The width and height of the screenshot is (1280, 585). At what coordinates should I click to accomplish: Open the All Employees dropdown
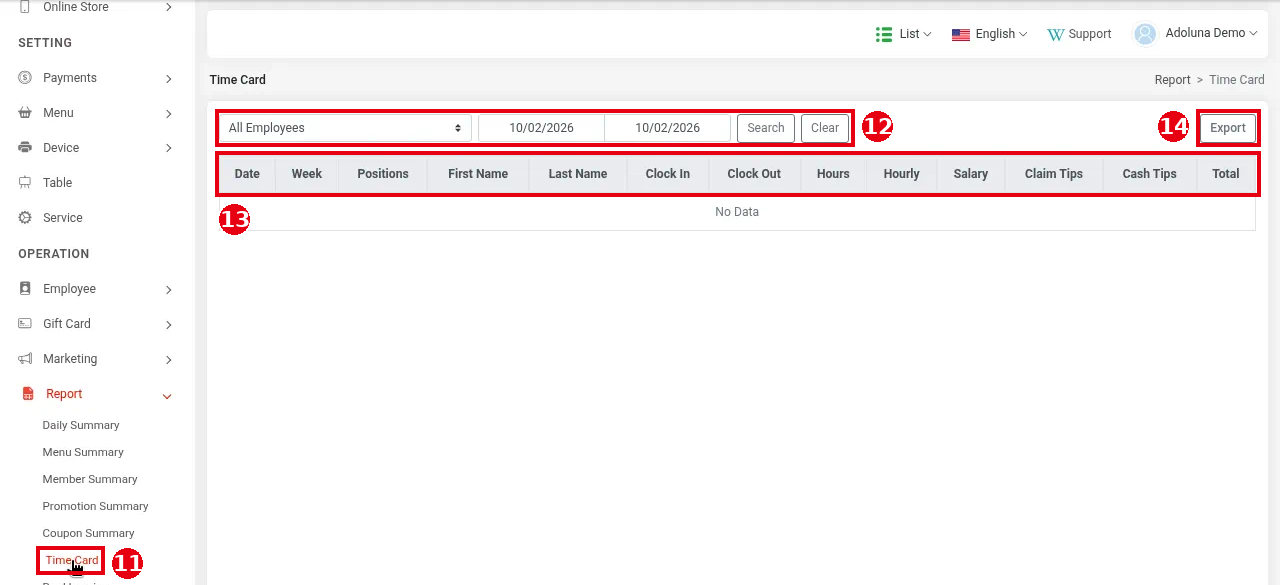click(345, 128)
